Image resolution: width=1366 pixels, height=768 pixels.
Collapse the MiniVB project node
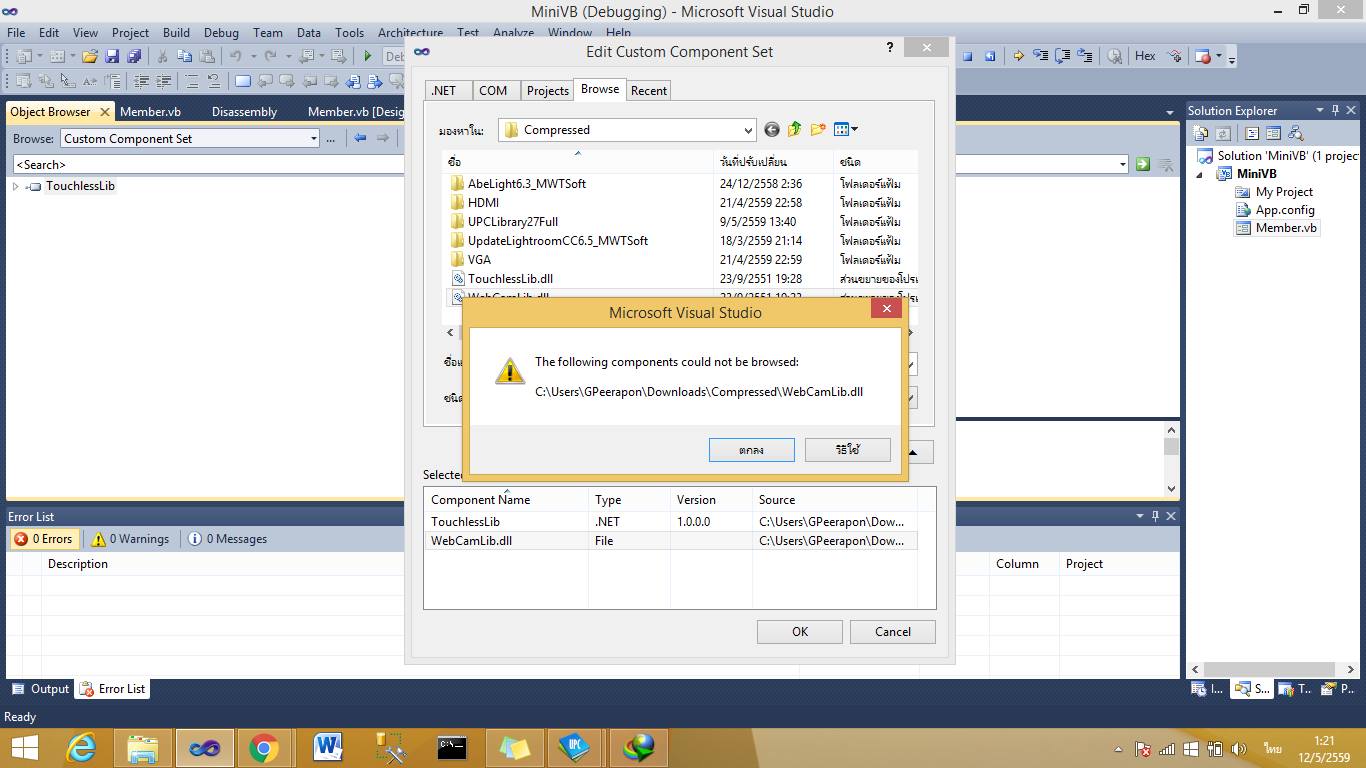[1200, 174]
